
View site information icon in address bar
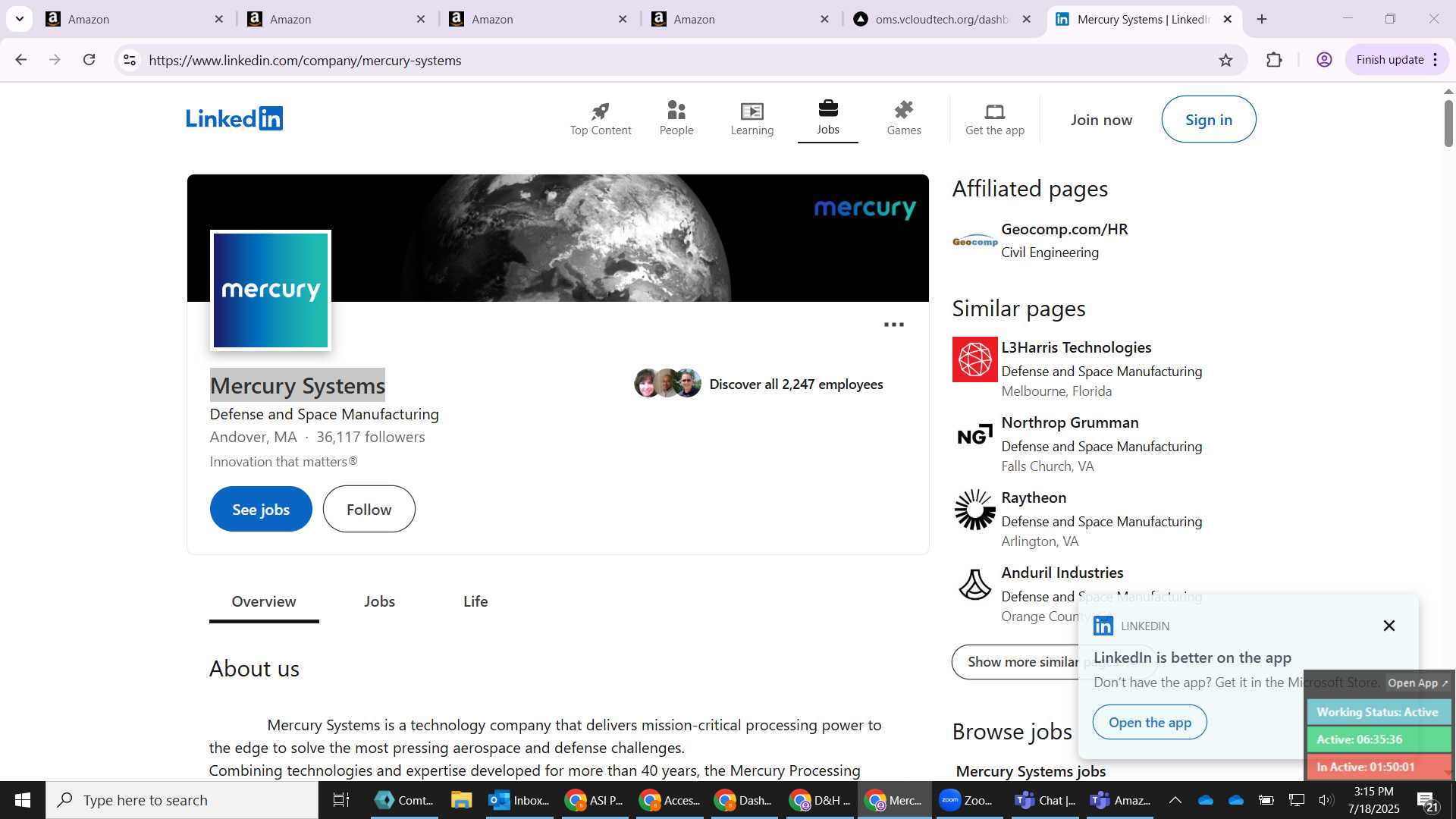tap(130, 60)
